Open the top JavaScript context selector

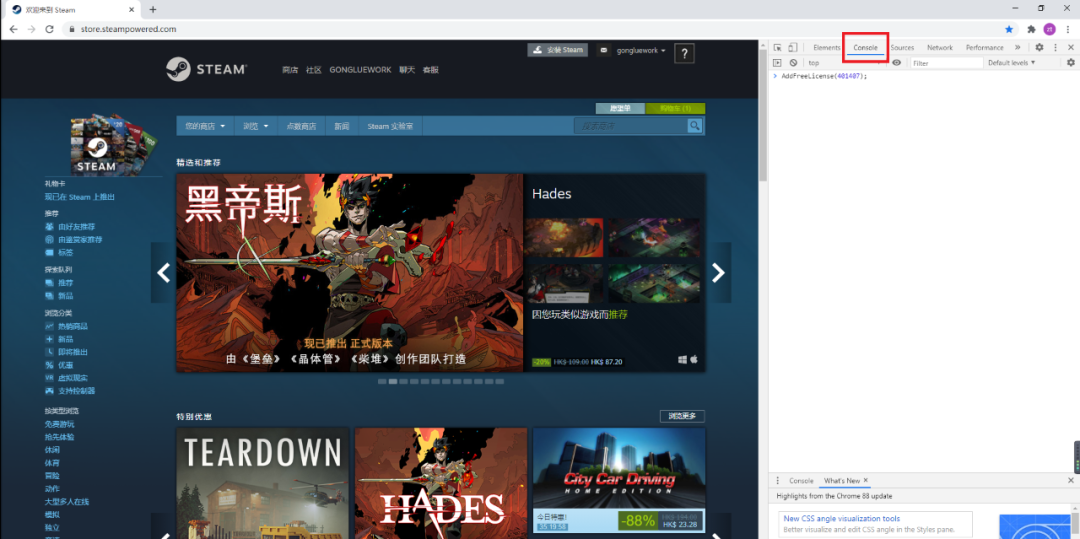pos(840,63)
